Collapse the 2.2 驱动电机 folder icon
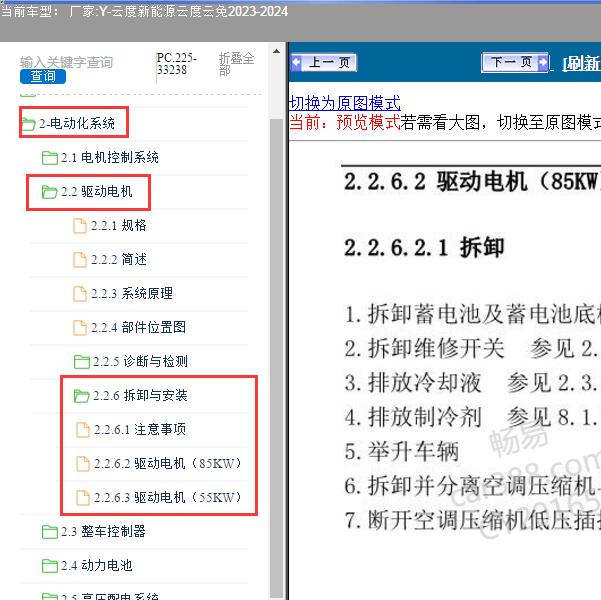601x600 pixels. click(49, 192)
